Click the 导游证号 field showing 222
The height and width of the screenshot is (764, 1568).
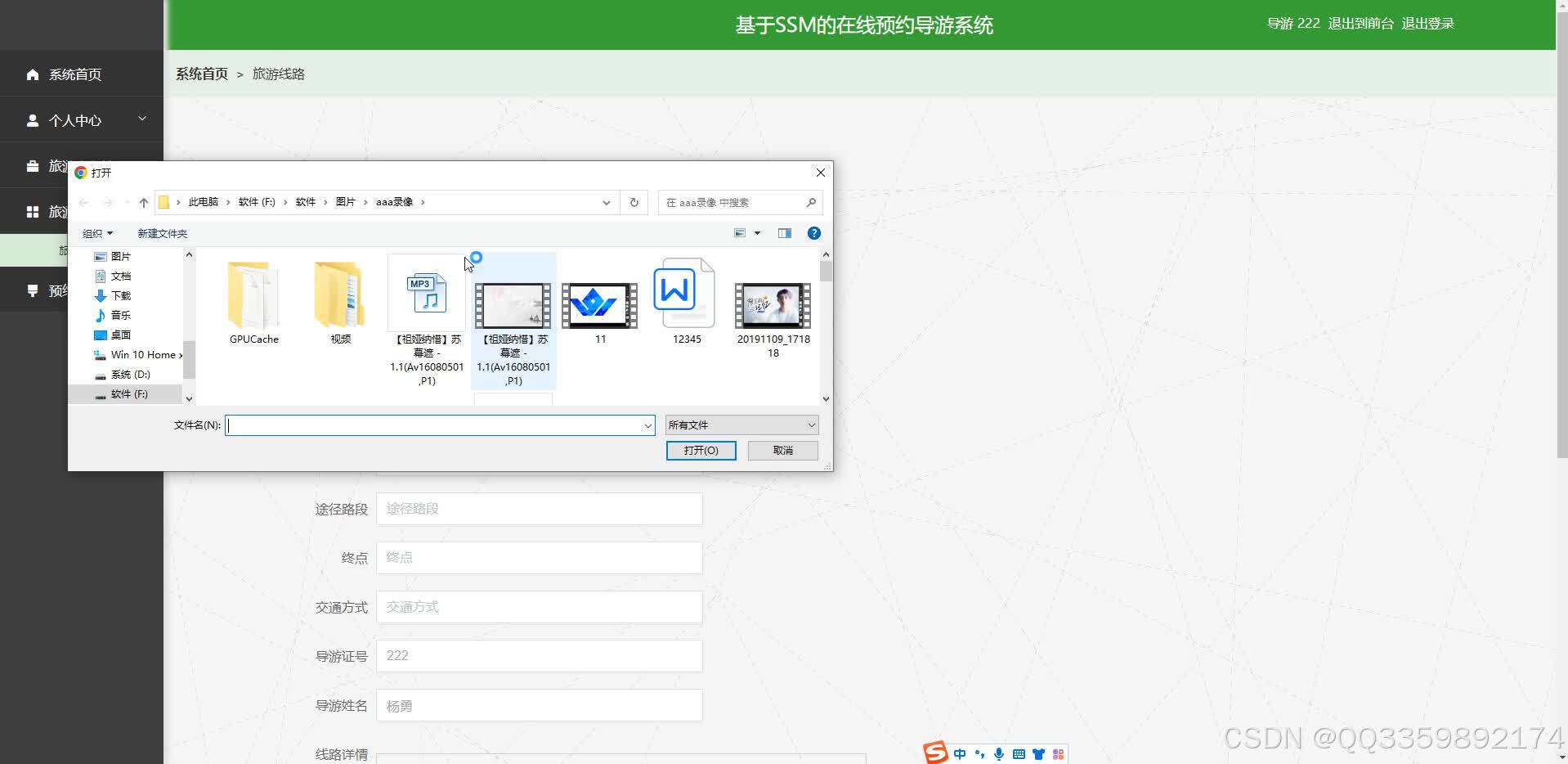[x=539, y=656]
